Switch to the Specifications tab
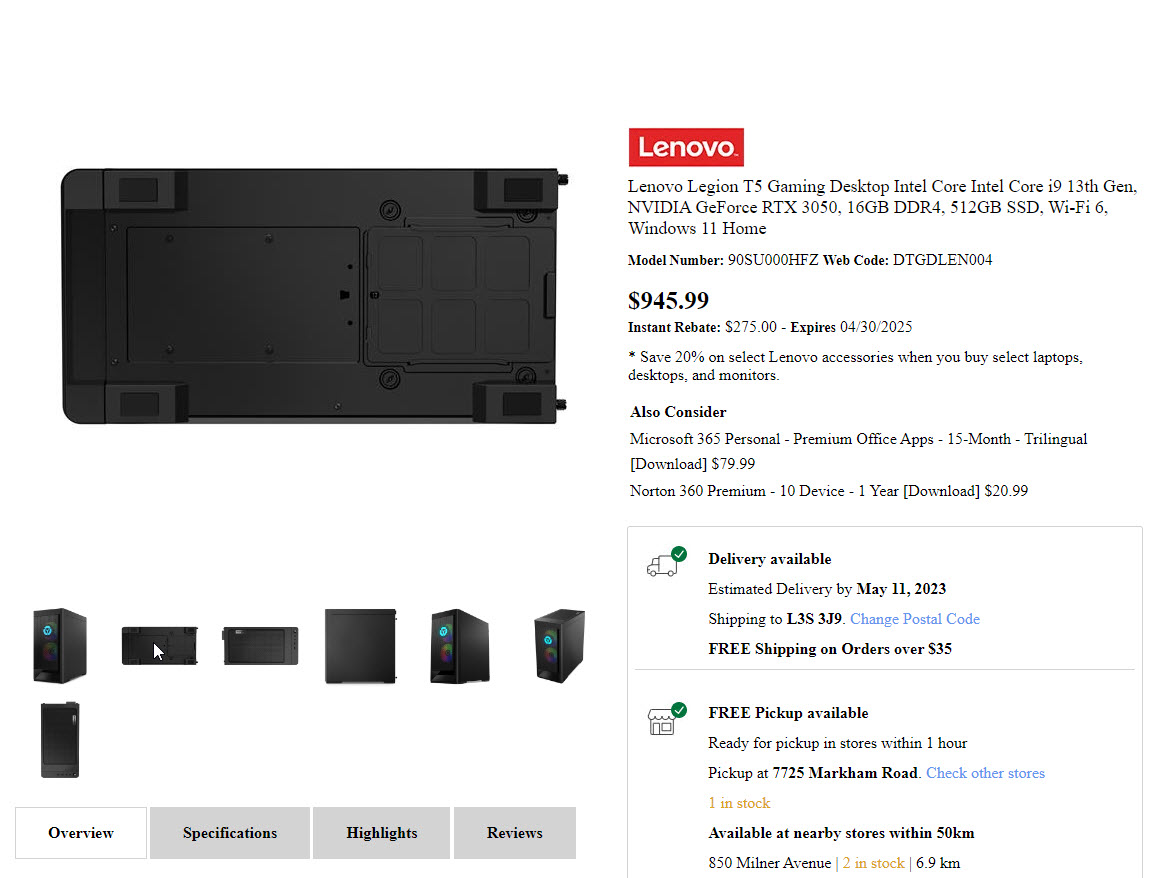The width and height of the screenshot is (1158, 878). [x=230, y=833]
